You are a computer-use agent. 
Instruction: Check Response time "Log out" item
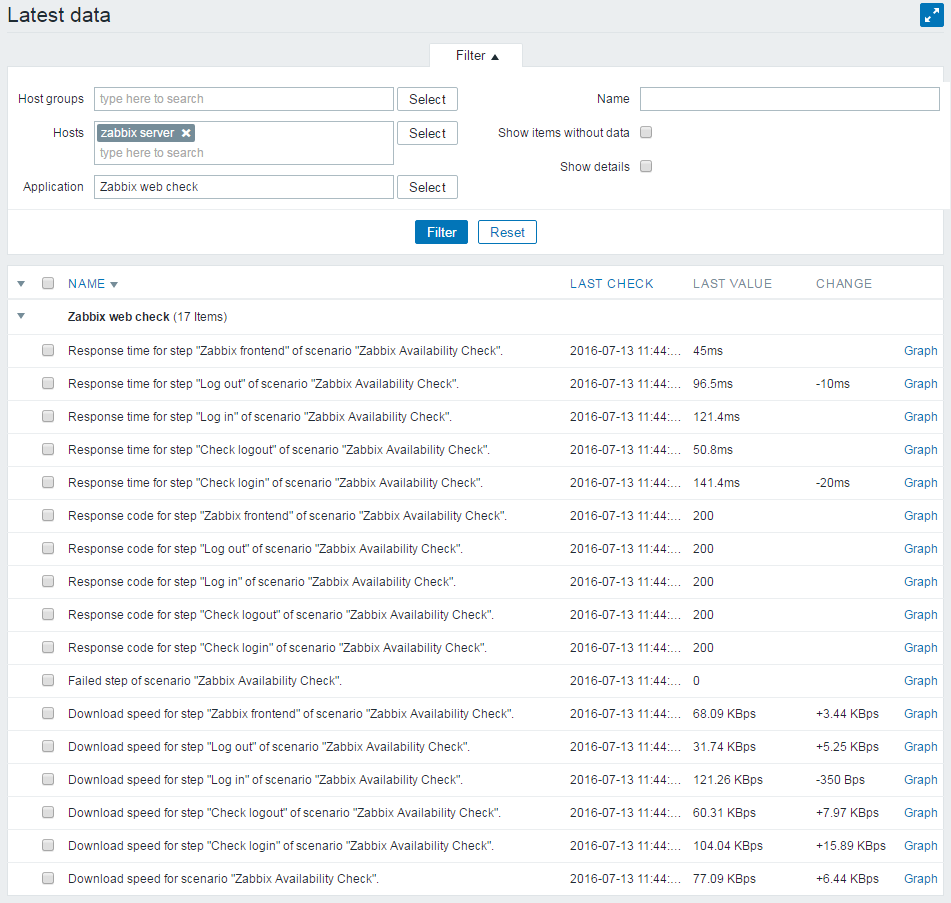click(x=48, y=383)
